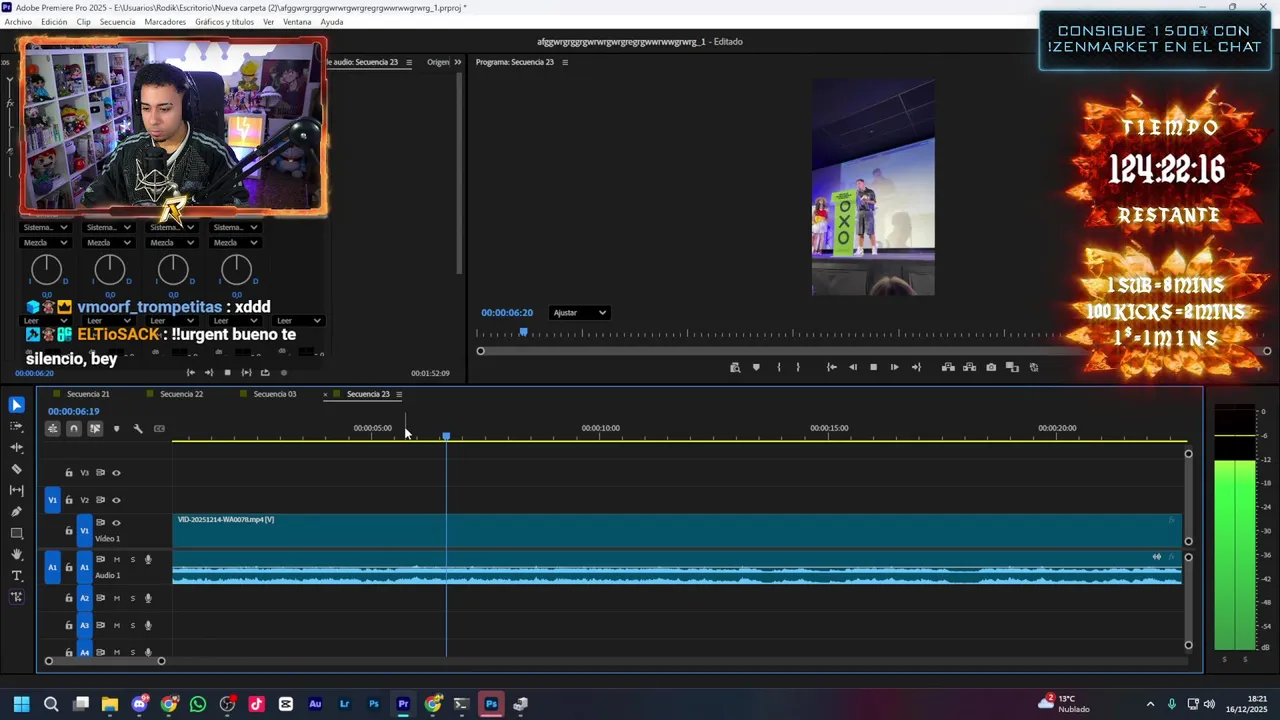Click the Lift button in Program monitor
This screenshot has width=1280, height=720.
click(x=948, y=367)
